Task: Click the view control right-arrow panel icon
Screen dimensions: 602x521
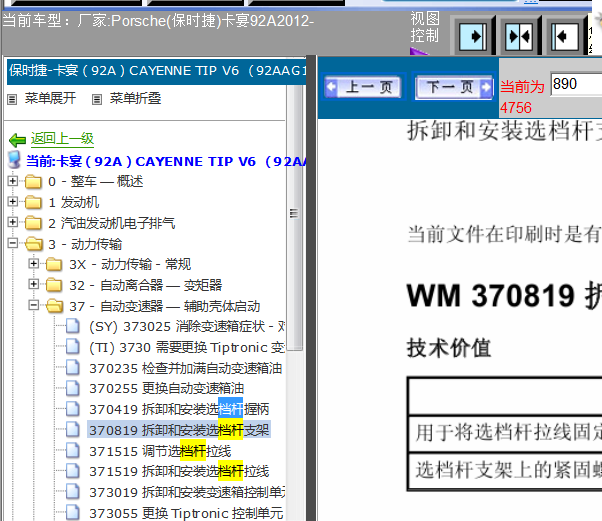Action: point(473,37)
